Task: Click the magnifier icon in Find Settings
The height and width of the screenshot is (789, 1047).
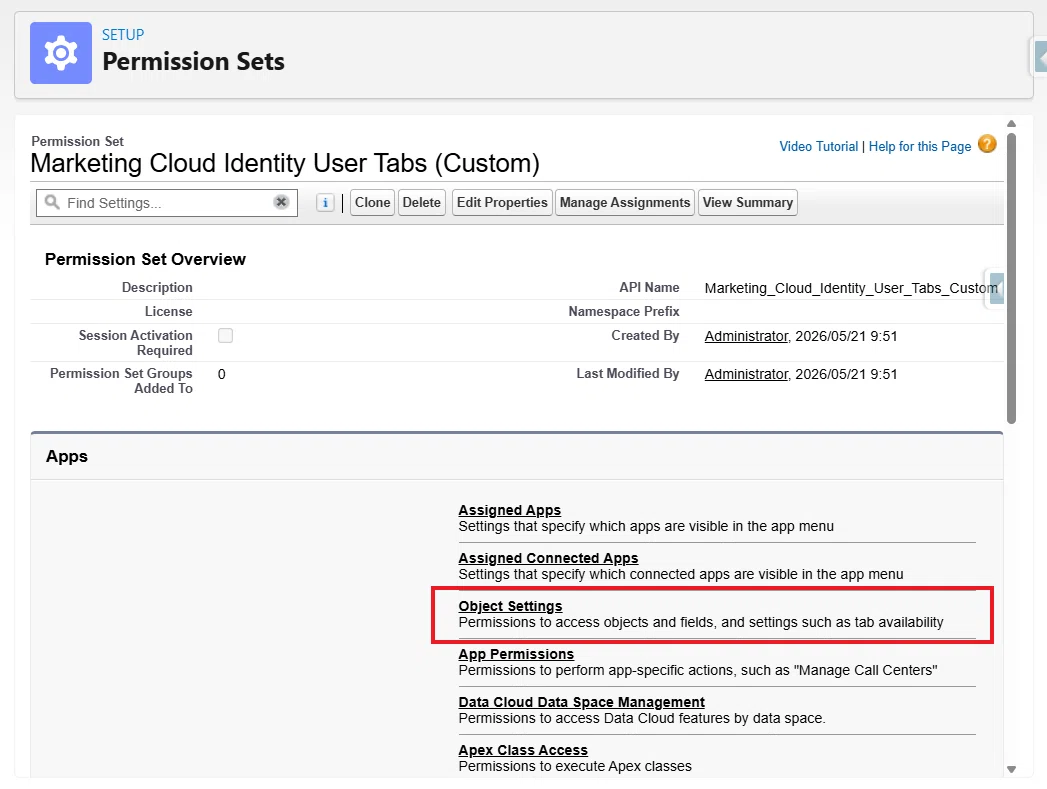Action: pos(52,202)
